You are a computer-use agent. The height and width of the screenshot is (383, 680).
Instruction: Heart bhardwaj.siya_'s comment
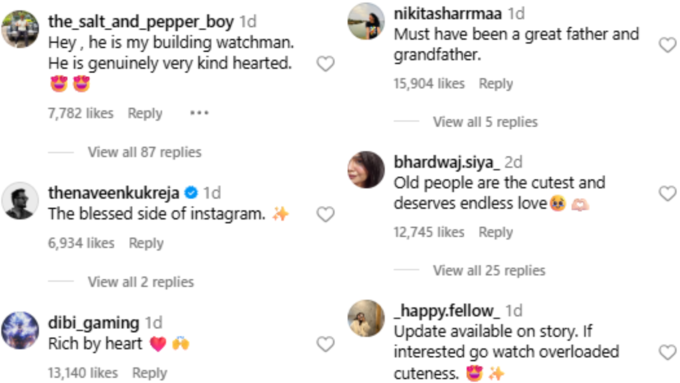coord(667,193)
